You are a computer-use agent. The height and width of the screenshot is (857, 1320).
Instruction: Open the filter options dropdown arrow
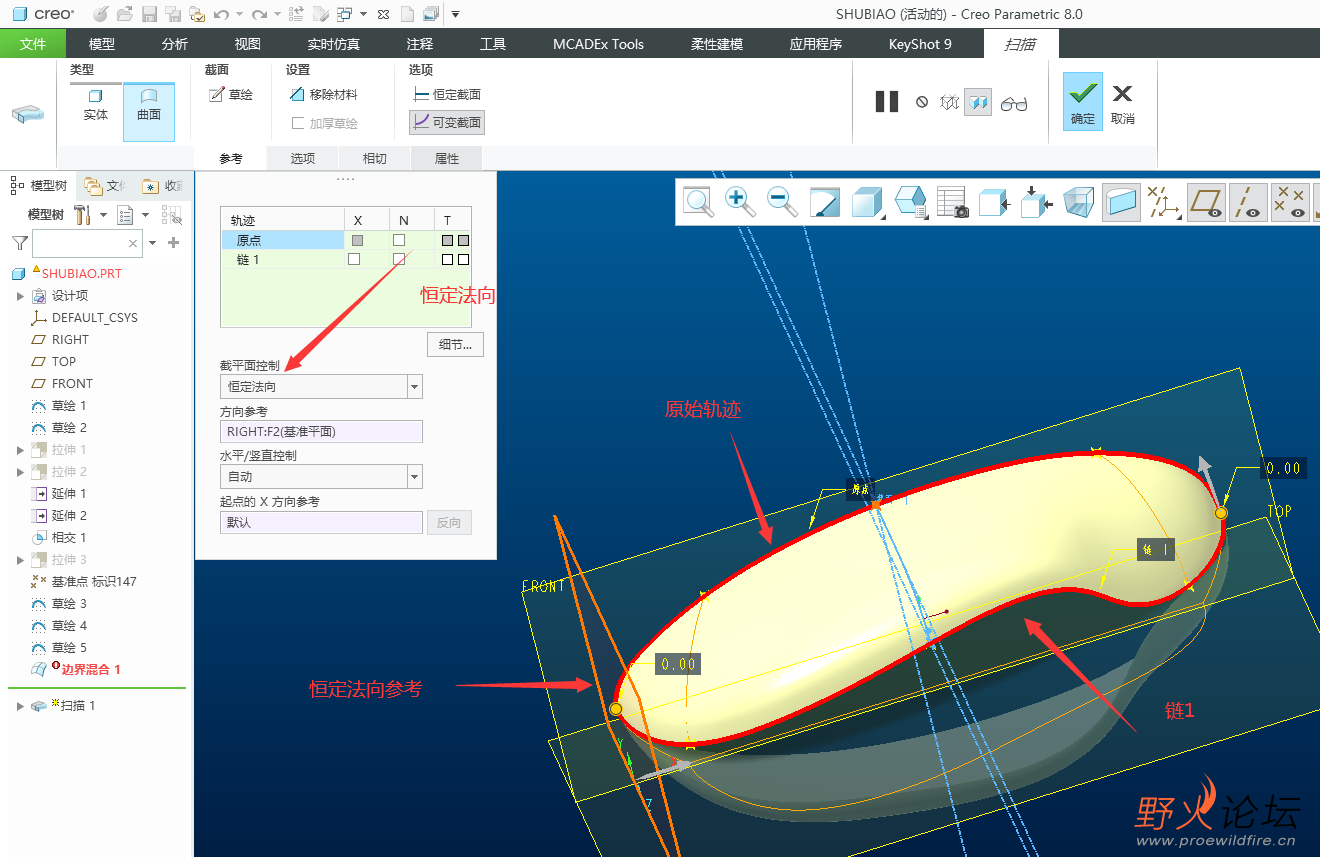coord(153,243)
